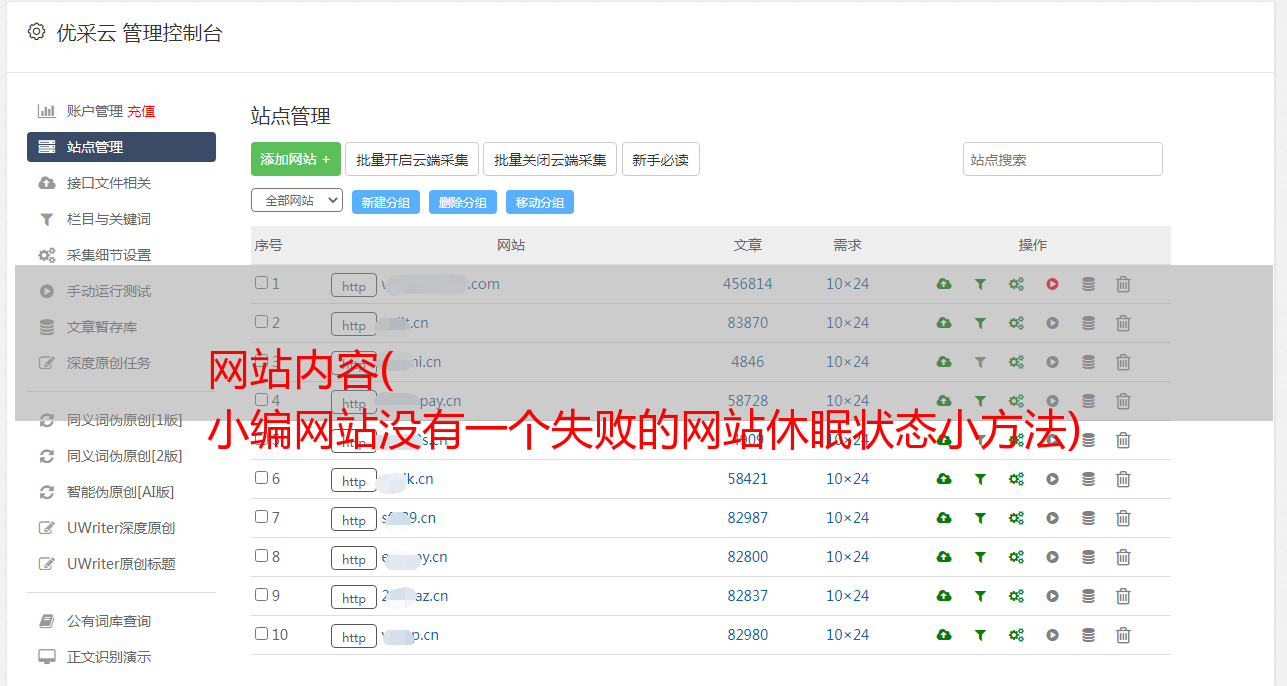Click 批量关闭云端采集 button
This screenshot has width=1287, height=686.
[550, 159]
